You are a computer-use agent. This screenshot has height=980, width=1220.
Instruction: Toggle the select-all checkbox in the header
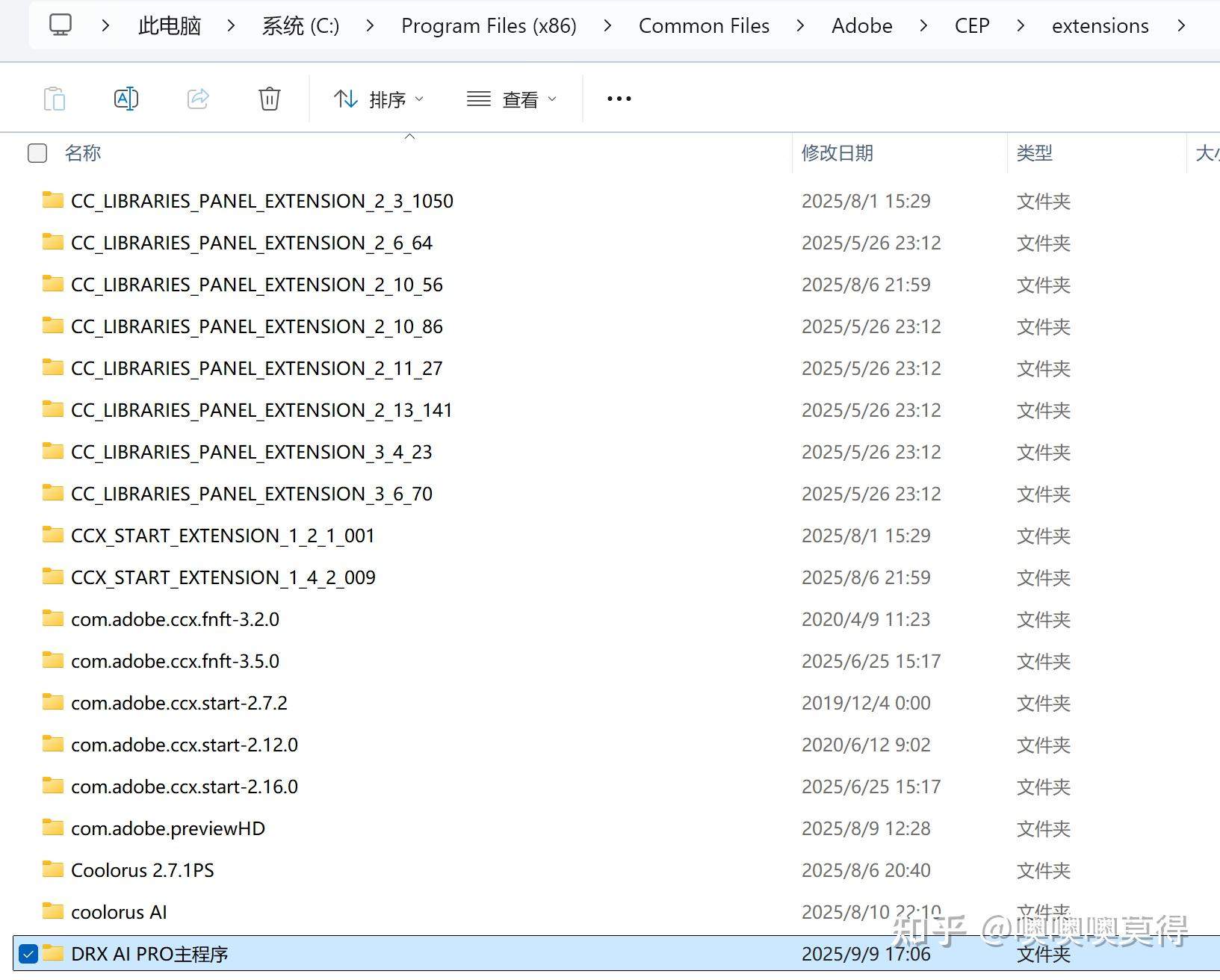point(37,153)
